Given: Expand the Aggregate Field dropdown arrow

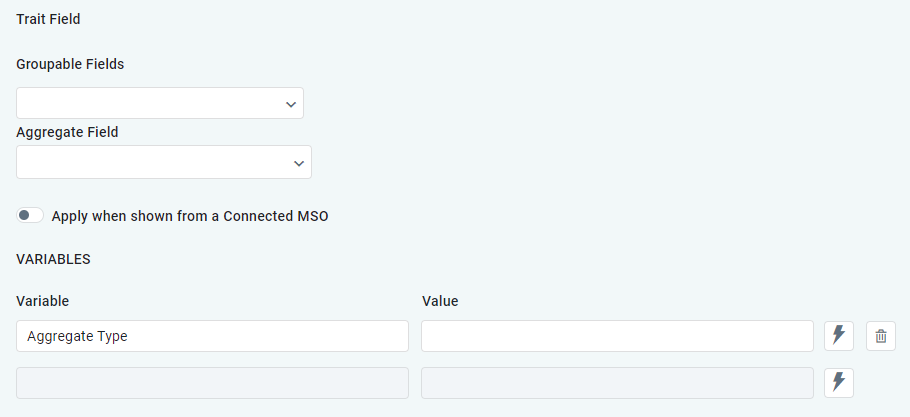Looking at the screenshot, I should [x=299, y=162].
